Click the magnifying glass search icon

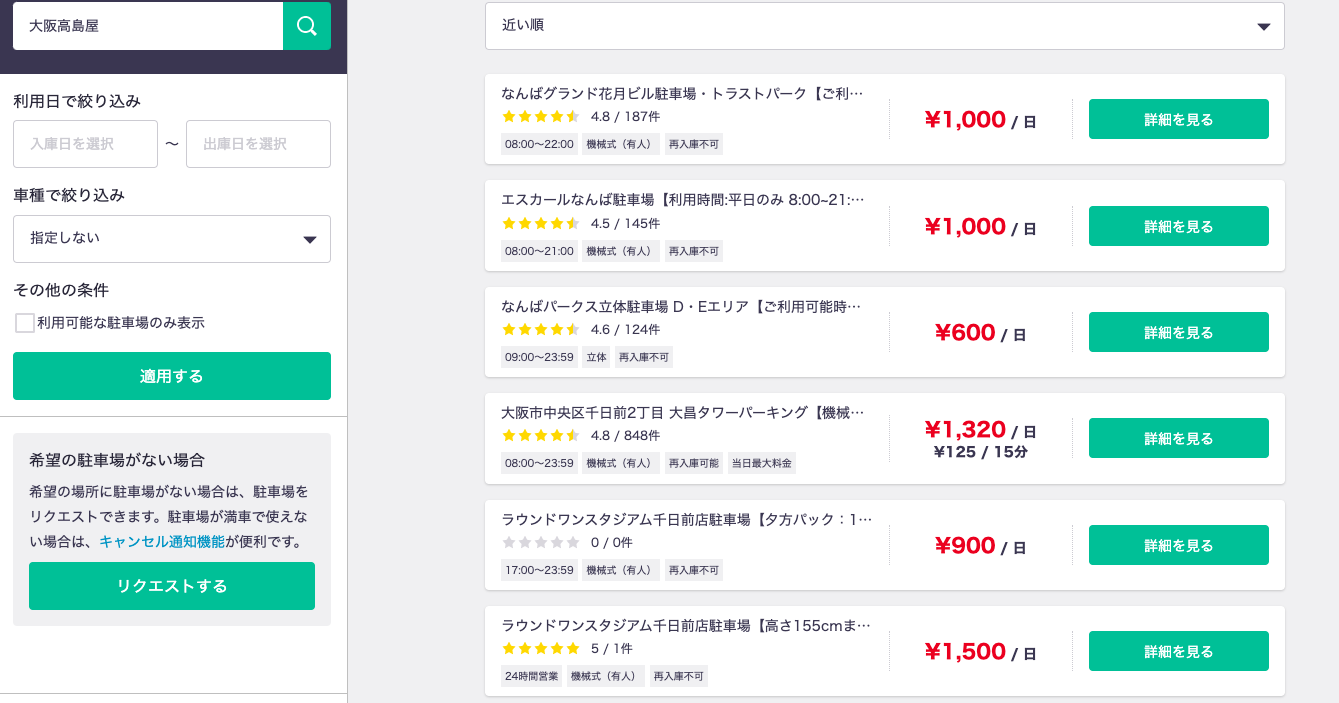307,25
